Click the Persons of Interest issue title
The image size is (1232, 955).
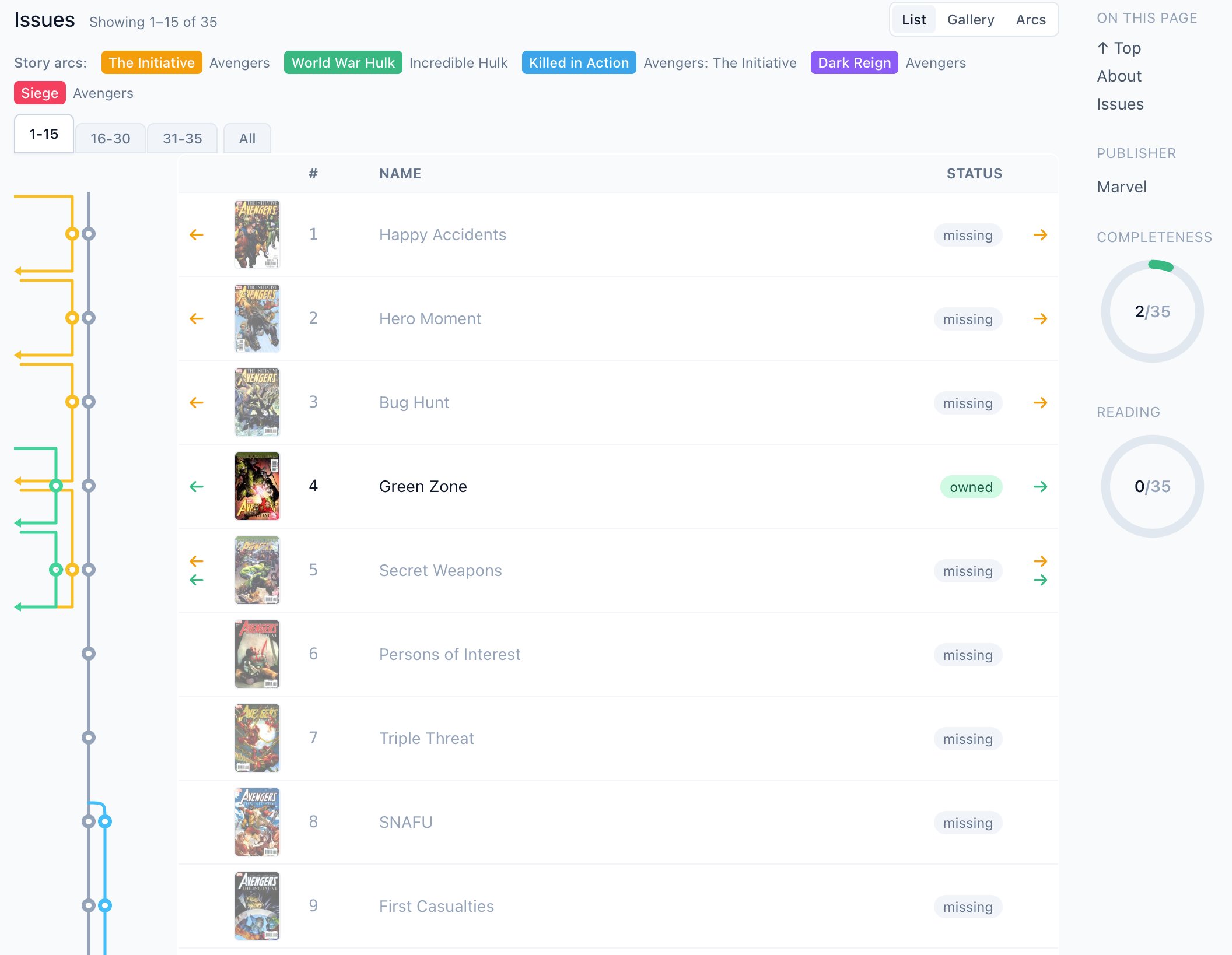(450, 654)
